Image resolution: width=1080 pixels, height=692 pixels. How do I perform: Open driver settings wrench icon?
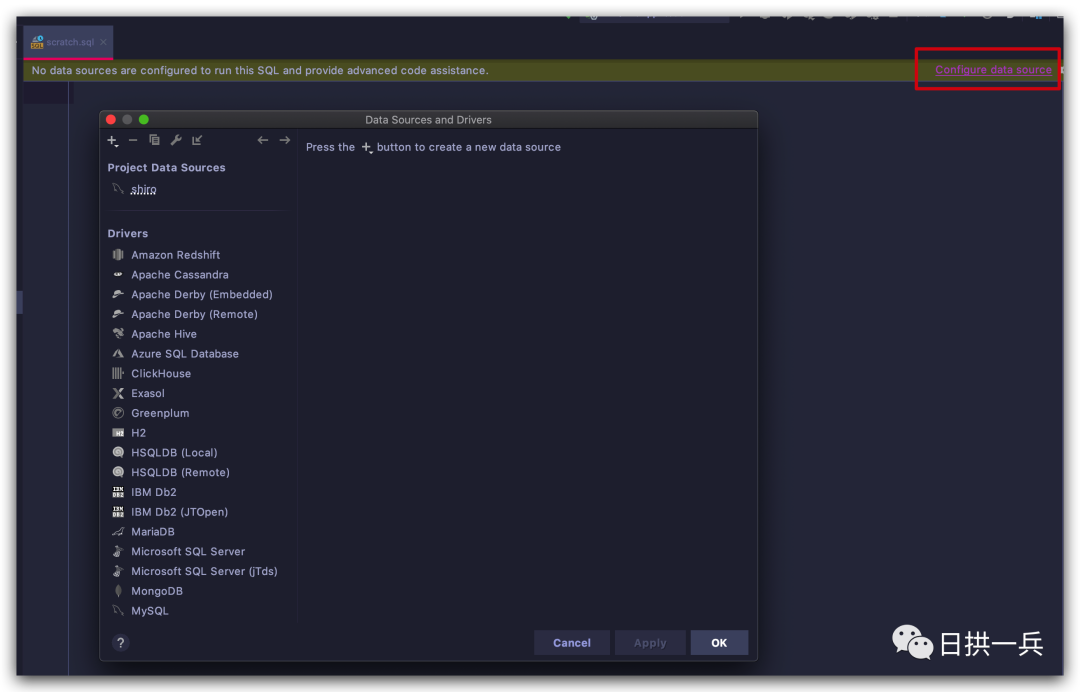pyautogui.click(x=176, y=140)
